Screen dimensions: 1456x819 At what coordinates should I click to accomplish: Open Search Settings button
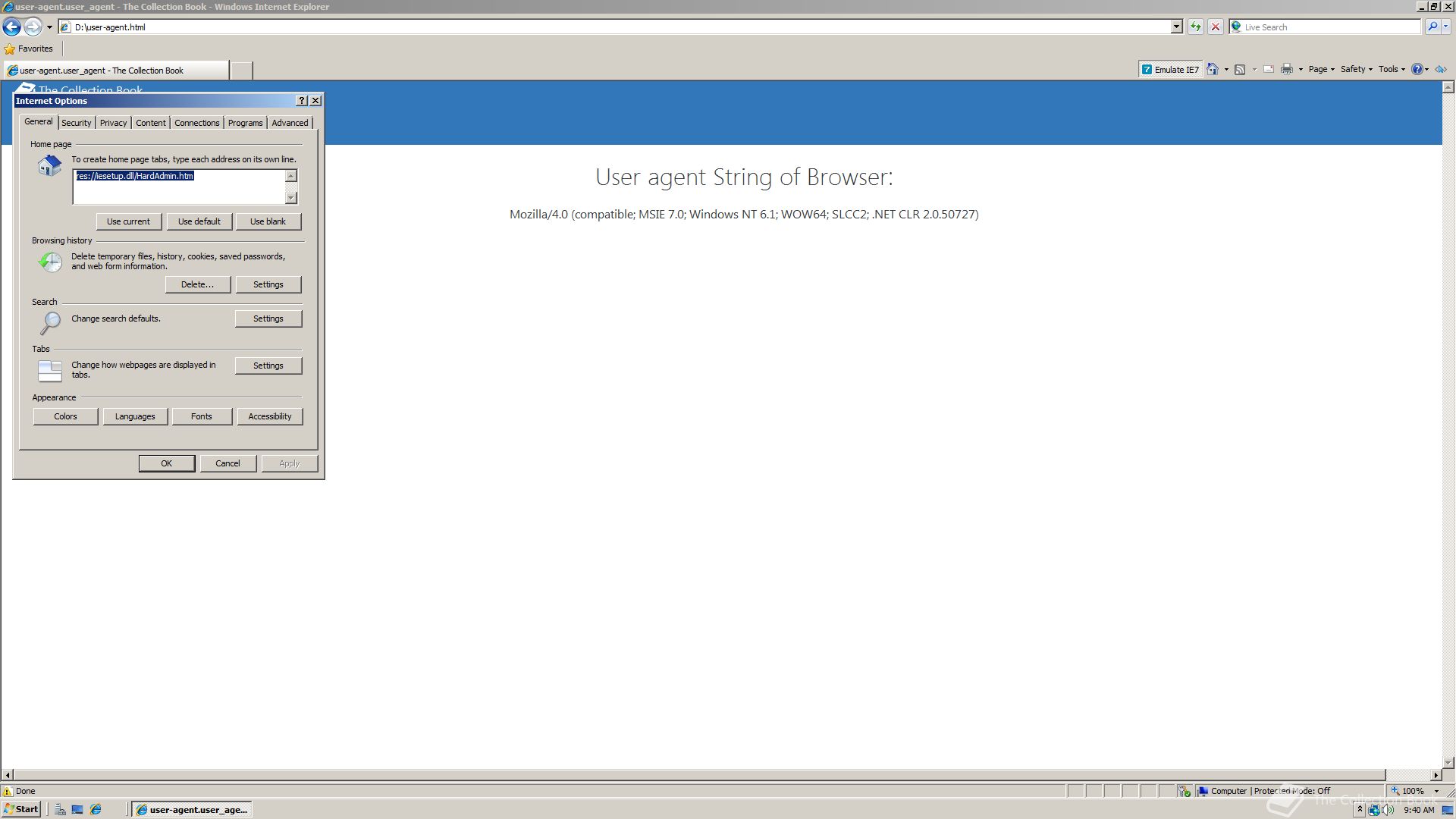coord(268,318)
